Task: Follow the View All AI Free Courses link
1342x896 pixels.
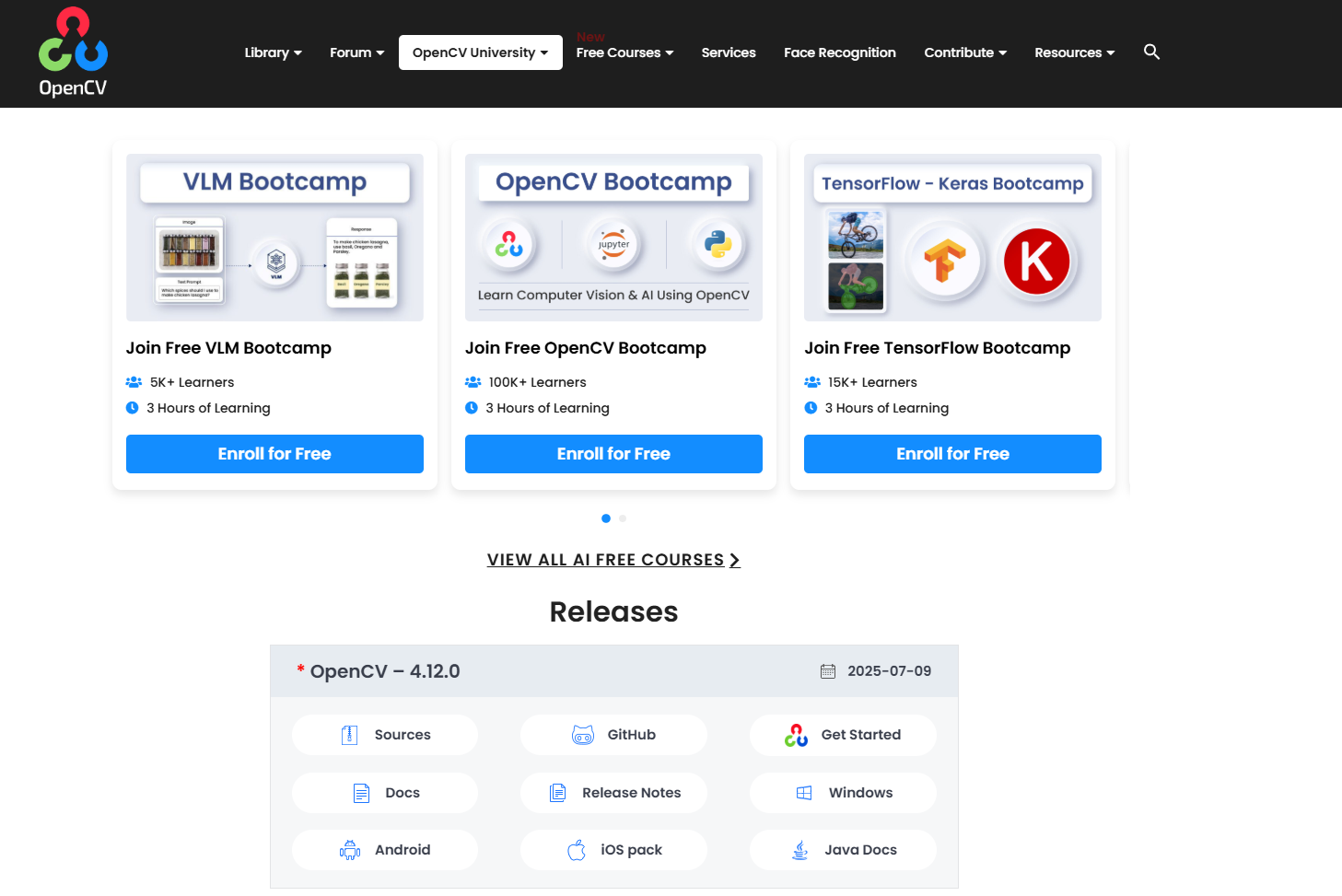Action: click(613, 560)
